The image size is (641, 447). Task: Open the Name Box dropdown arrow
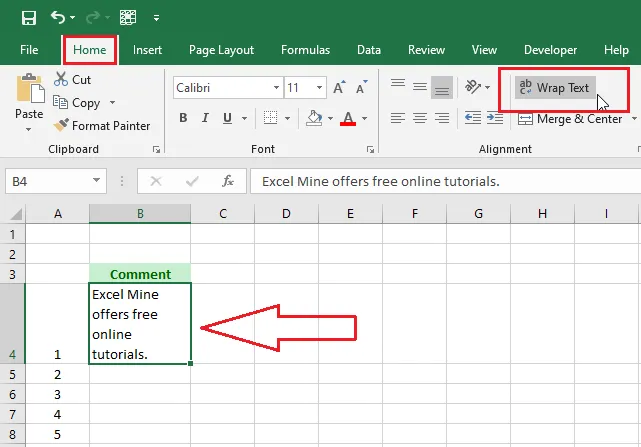(96, 181)
